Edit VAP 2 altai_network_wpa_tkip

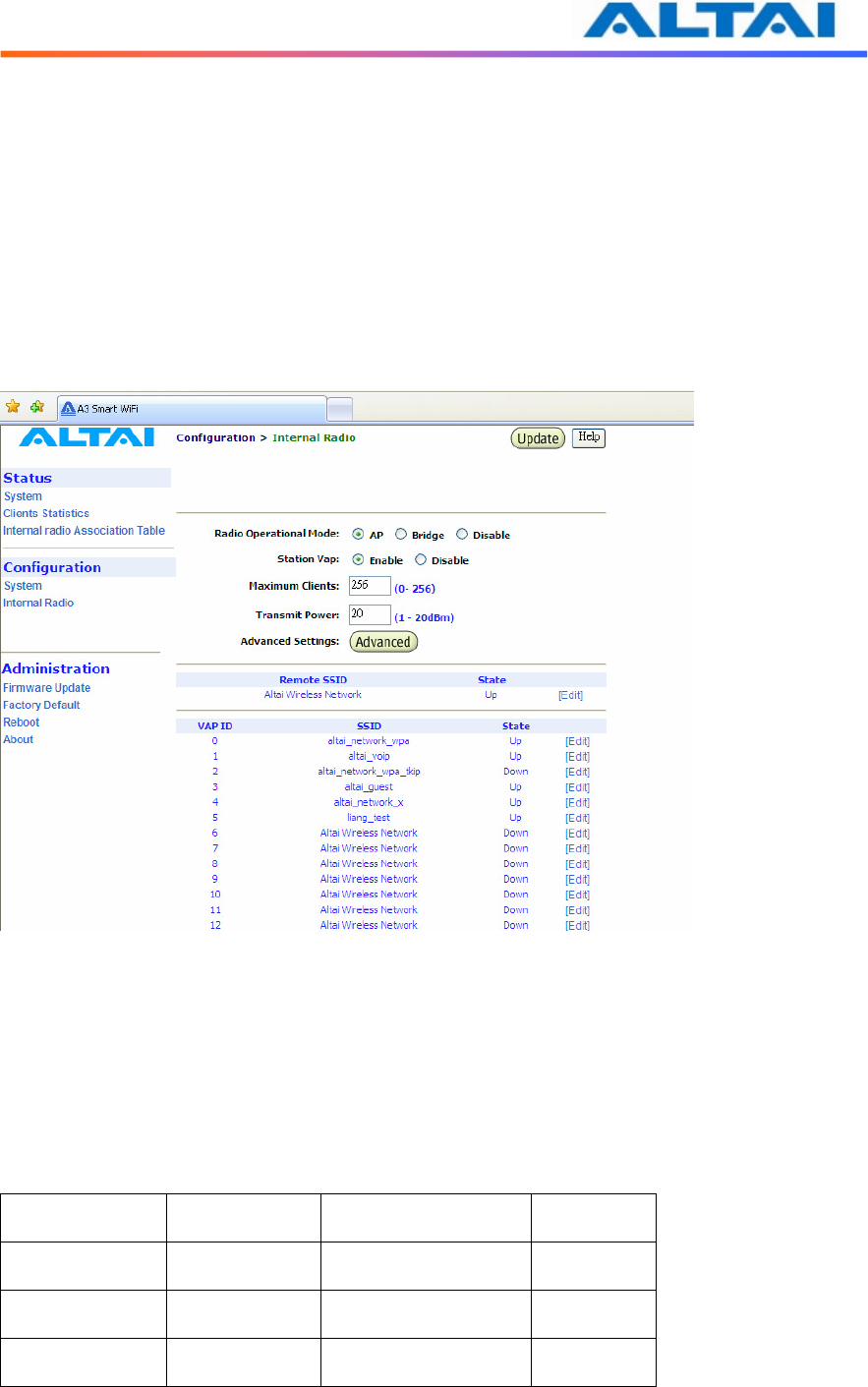point(577,772)
